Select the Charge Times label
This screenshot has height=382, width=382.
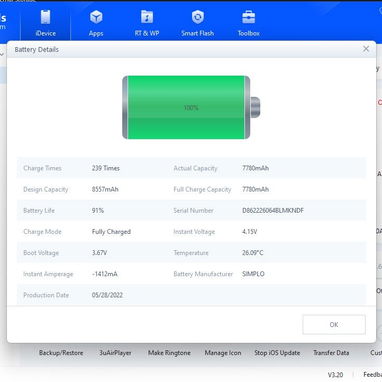[42, 168]
